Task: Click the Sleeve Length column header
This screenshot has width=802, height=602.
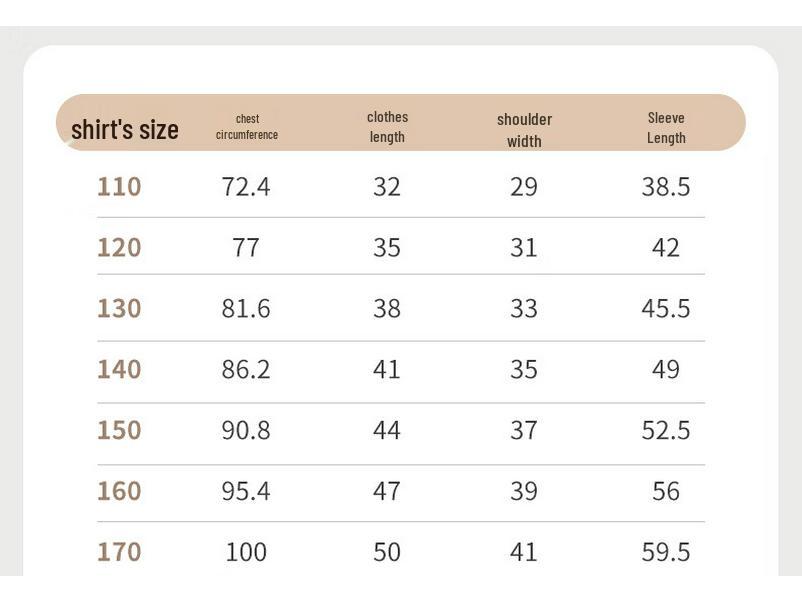Action: 666,128
